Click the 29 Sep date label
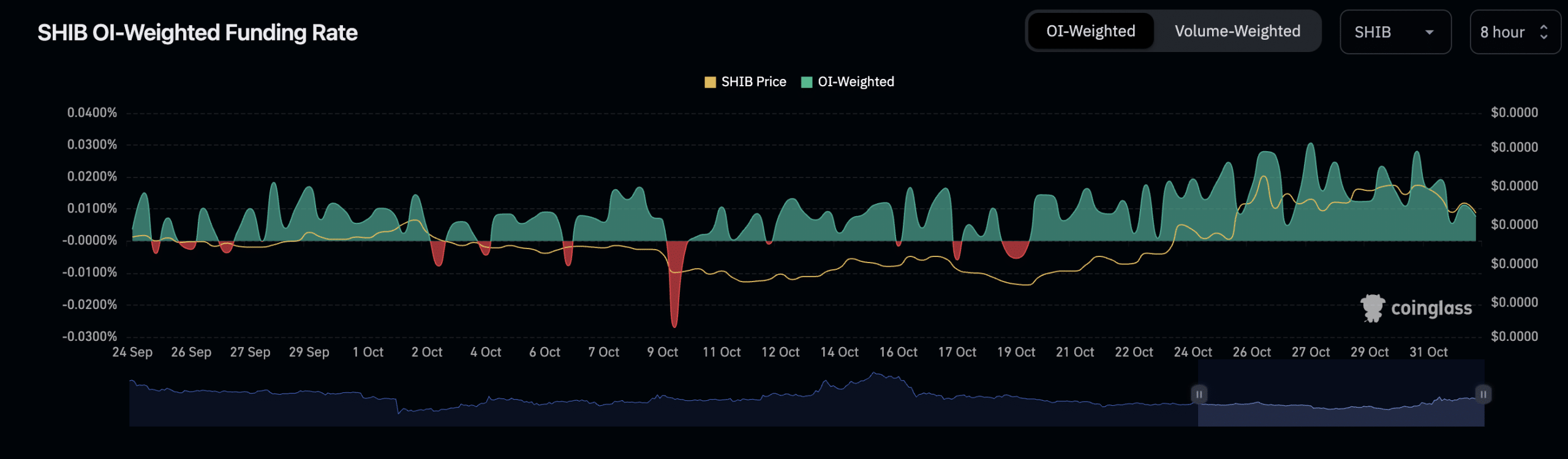This screenshot has width=1568, height=459. tap(309, 353)
